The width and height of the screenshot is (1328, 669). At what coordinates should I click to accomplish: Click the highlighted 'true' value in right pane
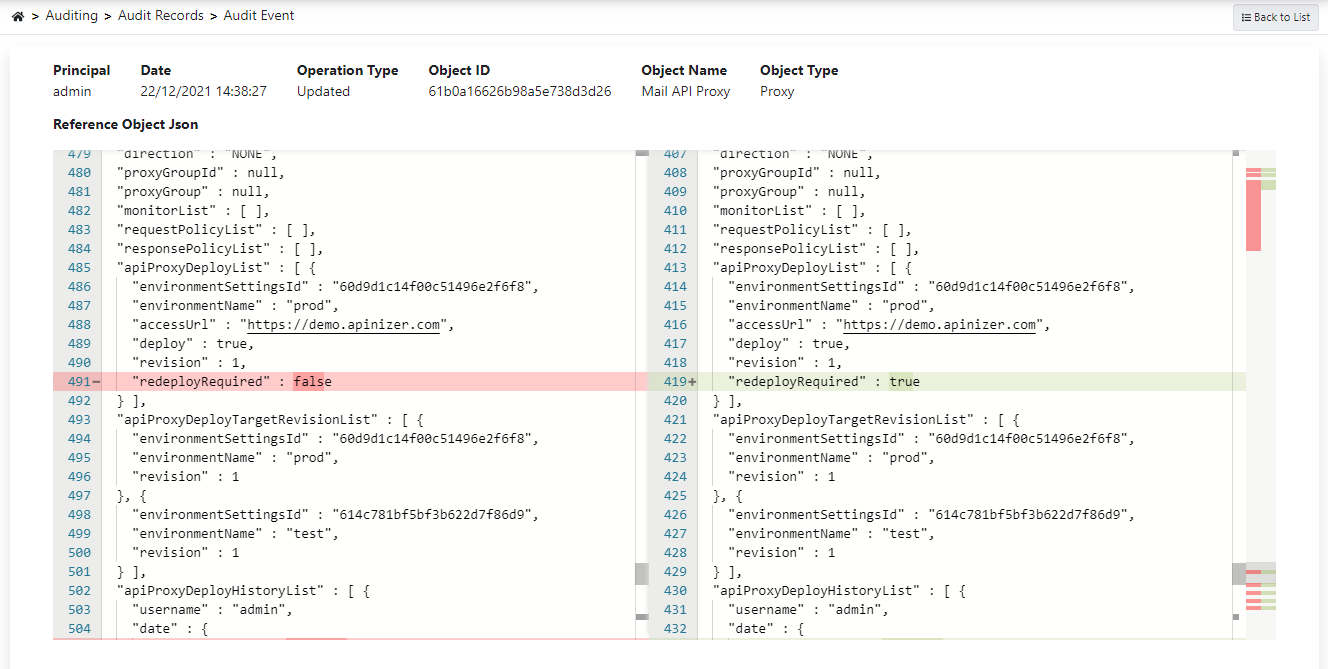tap(904, 382)
